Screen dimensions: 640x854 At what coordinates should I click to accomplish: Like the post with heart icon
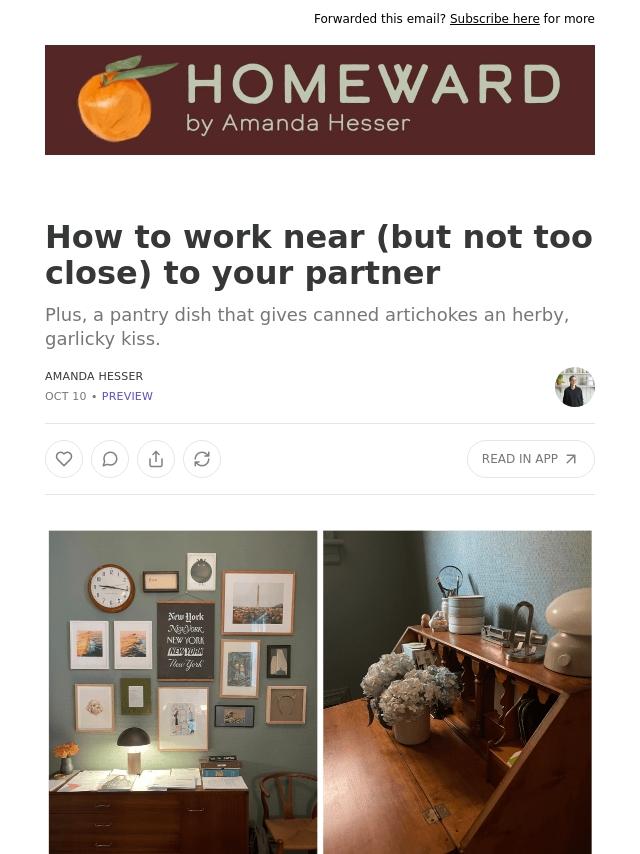(x=64, y=459)
